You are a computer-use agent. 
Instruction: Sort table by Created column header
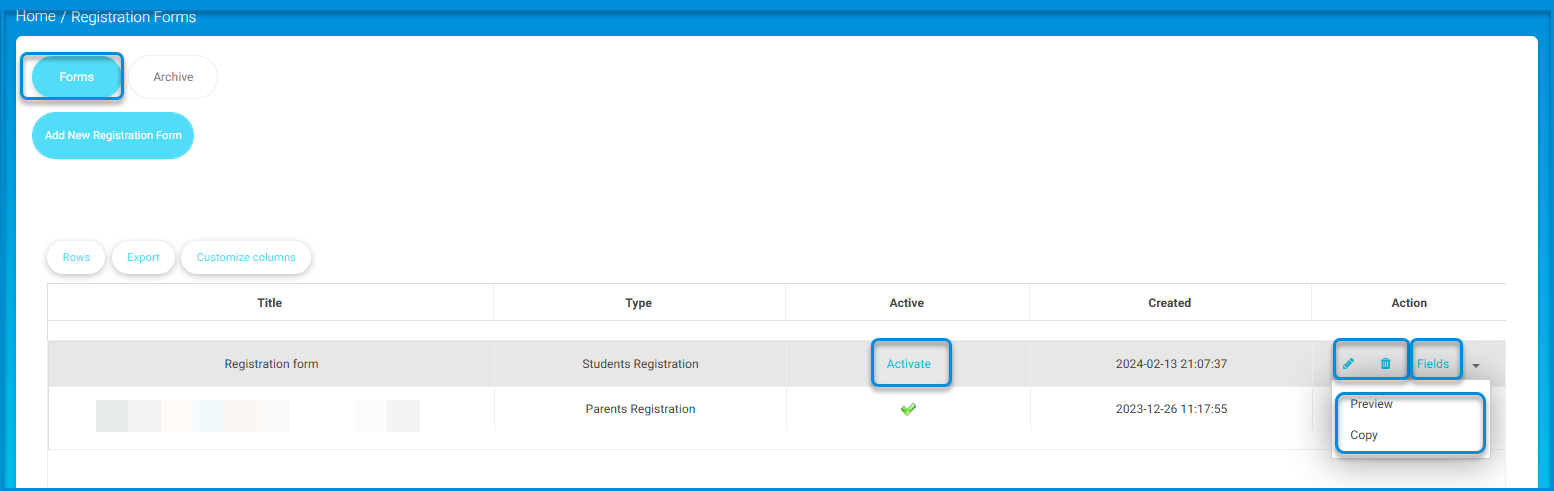click(x=1169, y=303)
